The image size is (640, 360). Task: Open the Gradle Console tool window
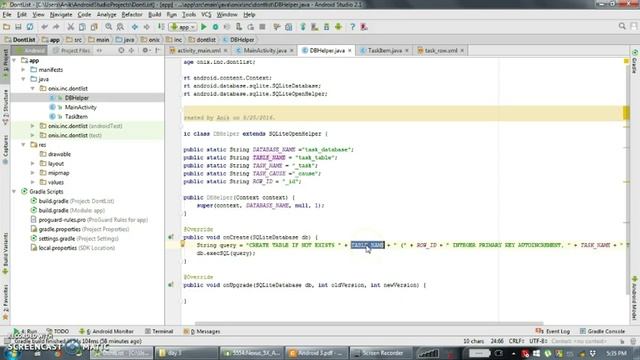pos(602,331)
